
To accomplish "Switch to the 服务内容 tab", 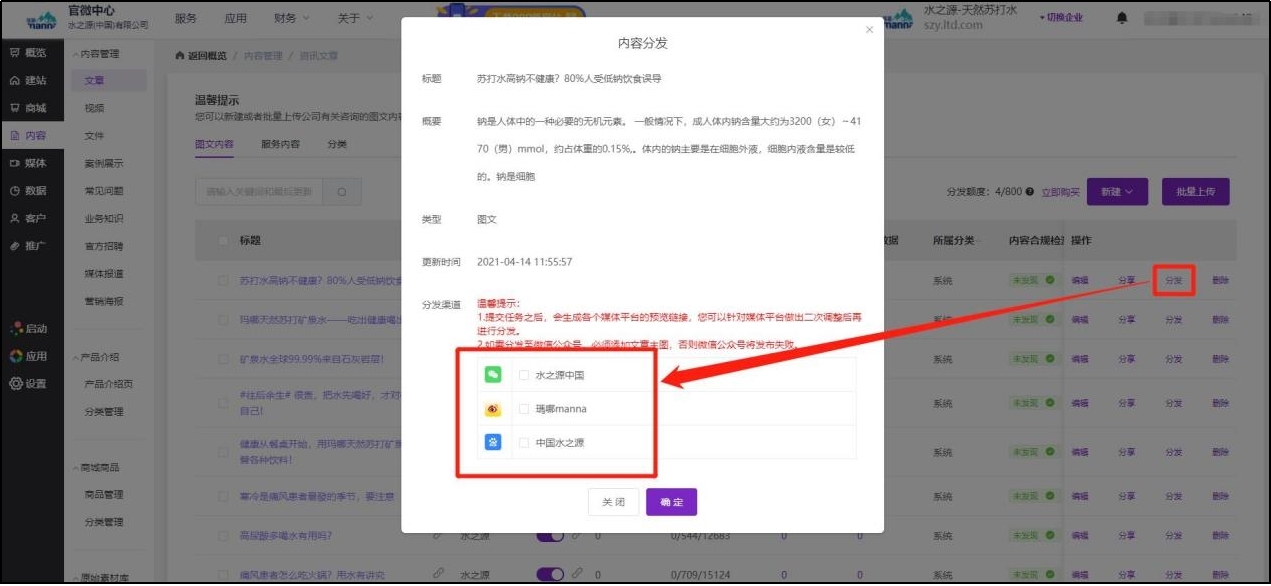I will [280, 144].
